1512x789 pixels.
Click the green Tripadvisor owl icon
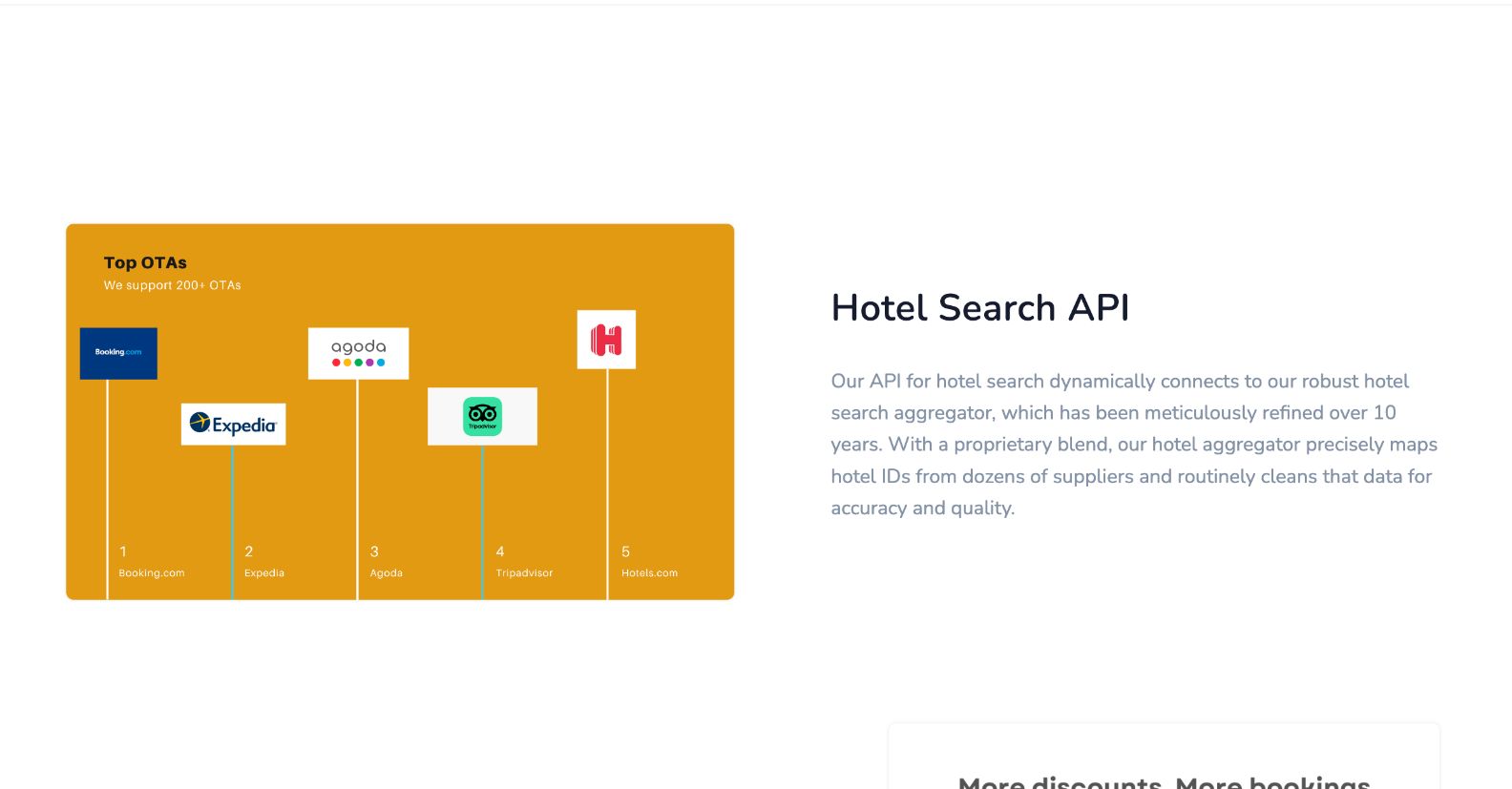482,416
